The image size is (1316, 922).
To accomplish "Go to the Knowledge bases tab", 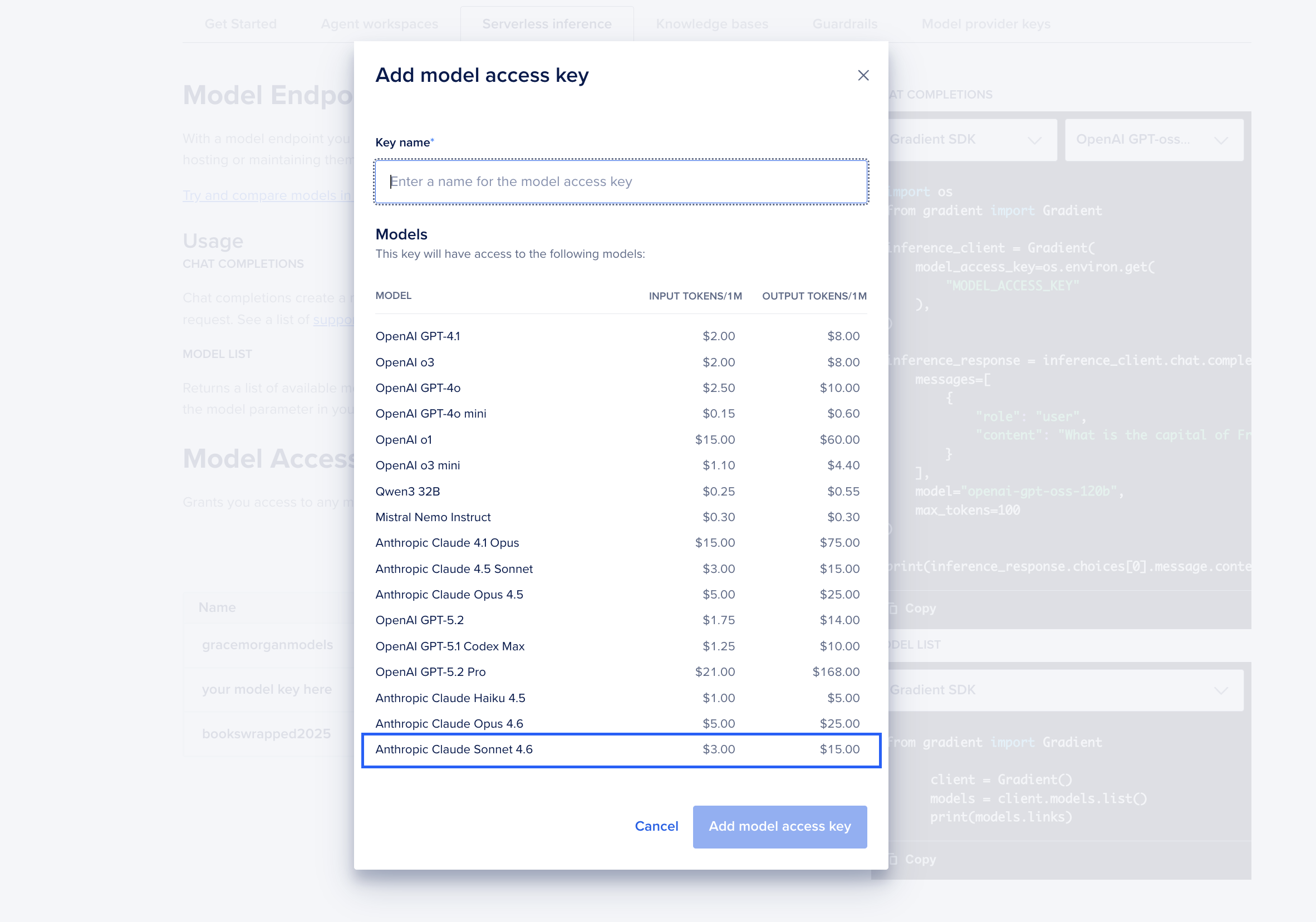I will click(x=711, y=24).
